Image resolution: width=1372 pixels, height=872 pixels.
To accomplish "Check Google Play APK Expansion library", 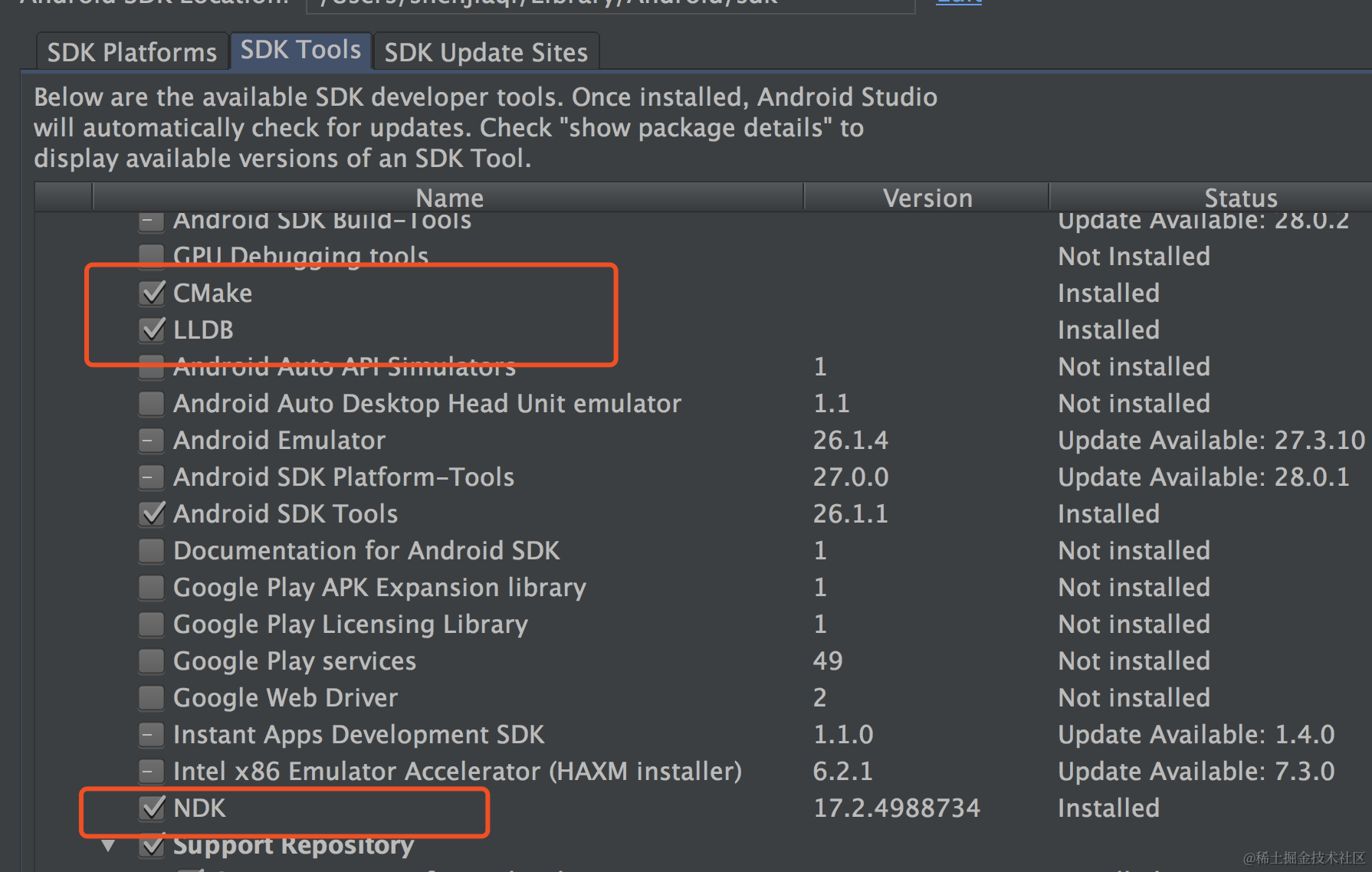I will click(x=152, y=587).
